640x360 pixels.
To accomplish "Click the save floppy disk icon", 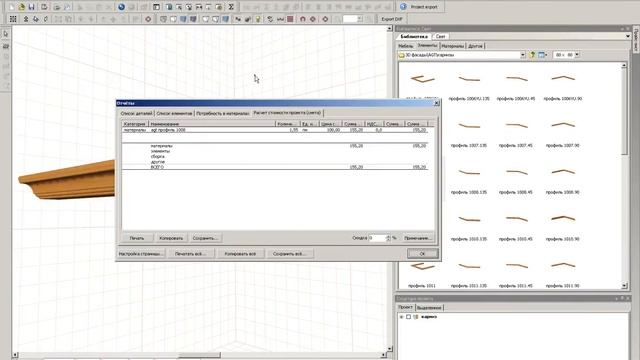I will [31, 7].
